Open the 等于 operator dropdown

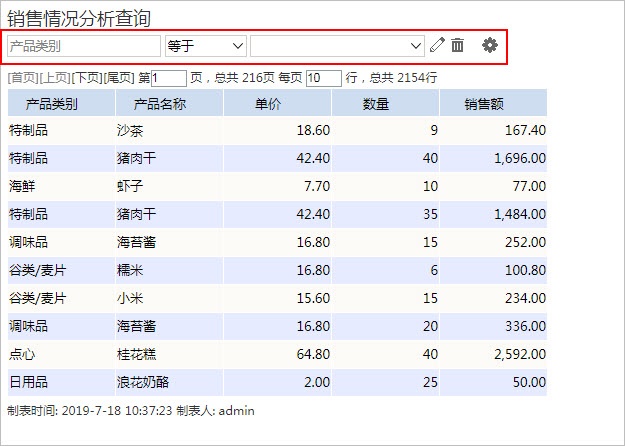click(206, 46)
